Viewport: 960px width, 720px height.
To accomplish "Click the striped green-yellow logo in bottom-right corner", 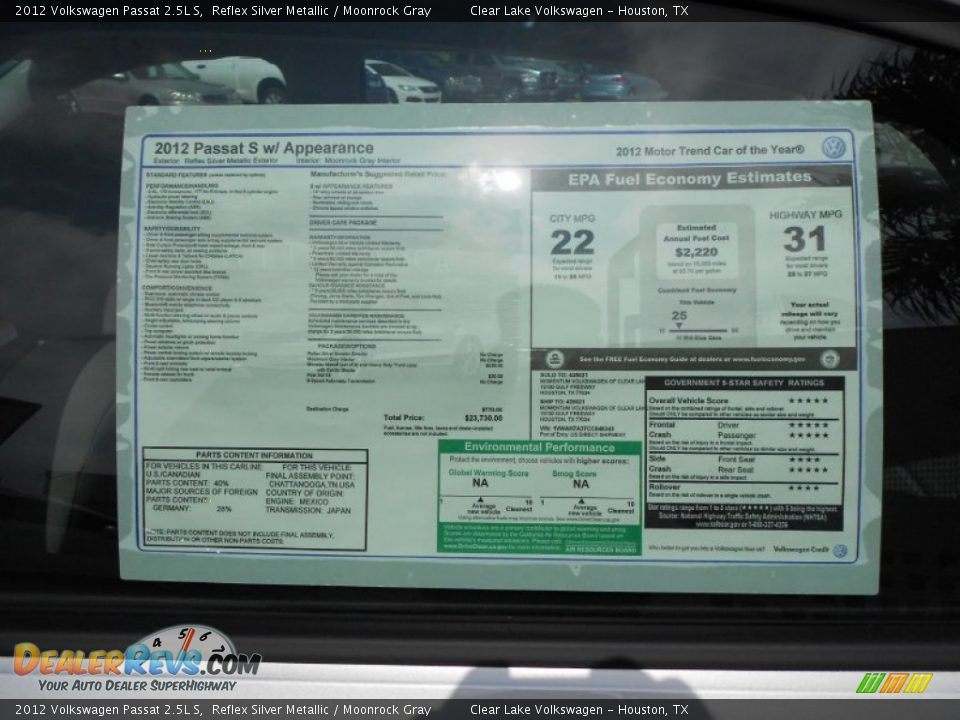I will coord(894,683).
